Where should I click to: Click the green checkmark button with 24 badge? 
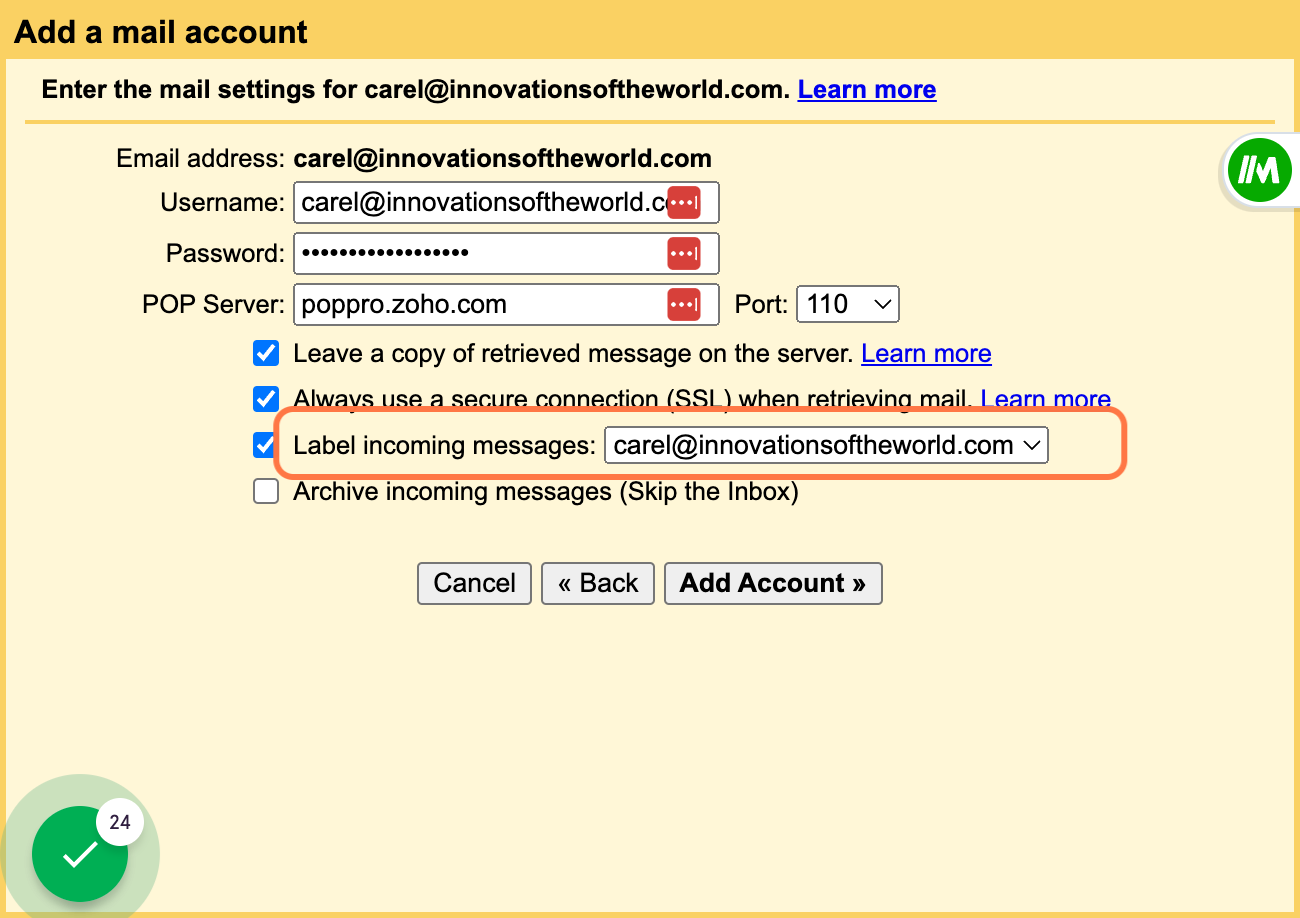click(x=80, y=853)
